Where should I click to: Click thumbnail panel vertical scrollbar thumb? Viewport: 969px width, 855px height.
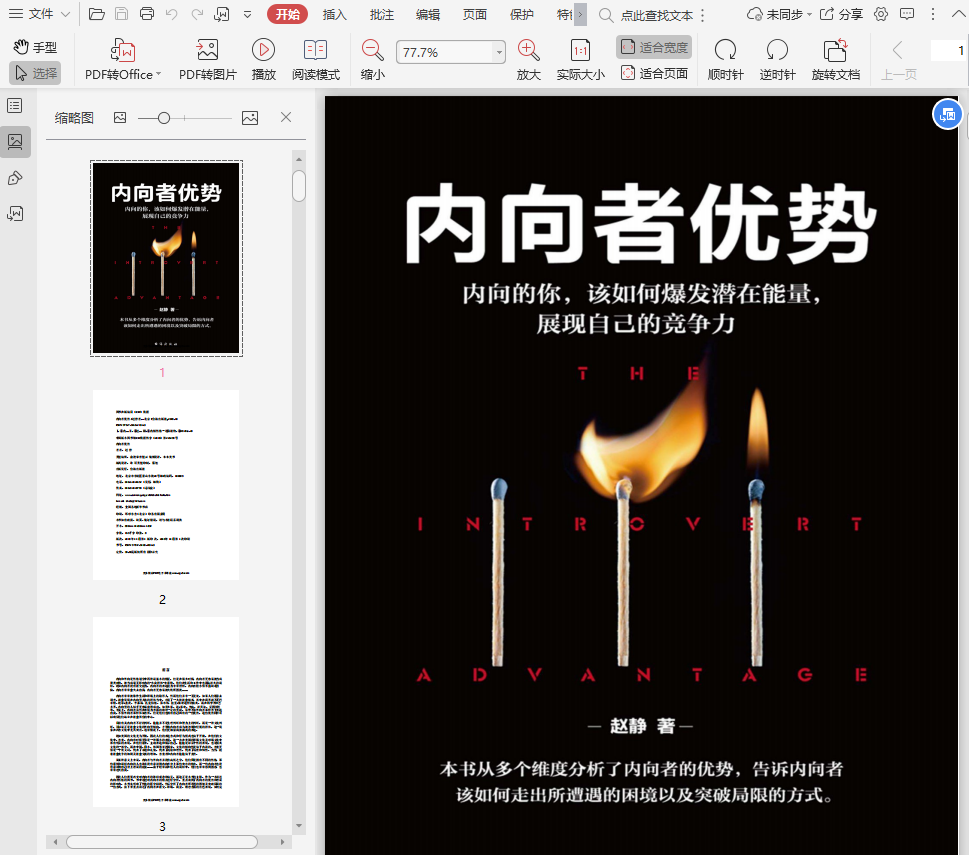(x=299, y=187)
